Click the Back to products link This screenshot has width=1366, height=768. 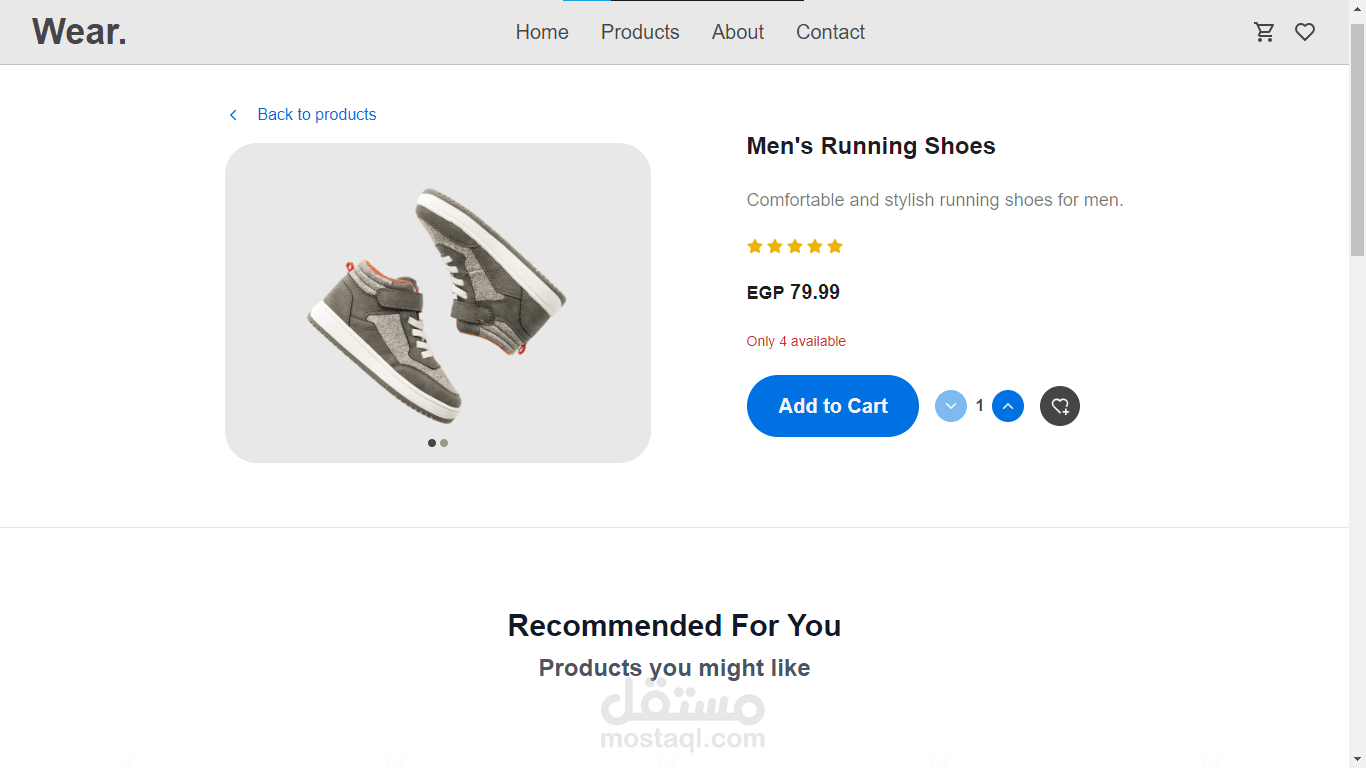(316, 114)
